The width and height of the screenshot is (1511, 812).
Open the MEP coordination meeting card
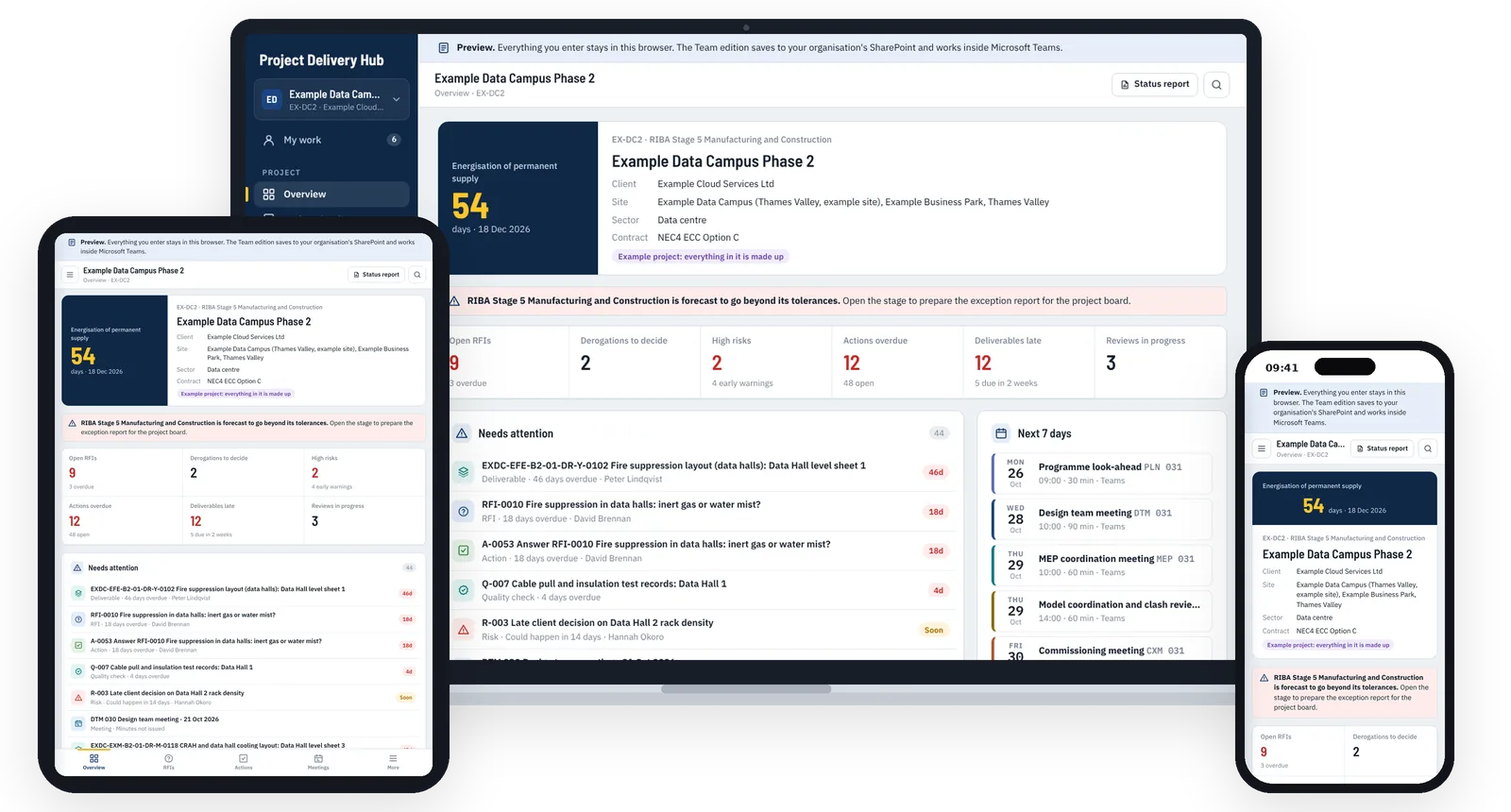1102,565
